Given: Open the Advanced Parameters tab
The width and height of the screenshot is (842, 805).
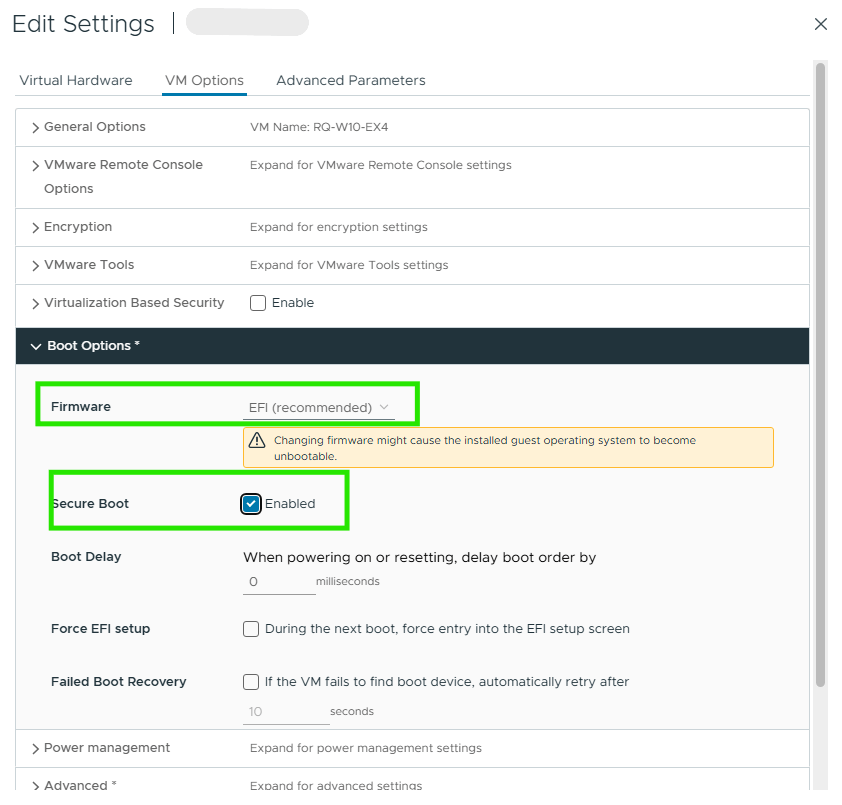Looking at the screenshot, I should pos(350,80).
